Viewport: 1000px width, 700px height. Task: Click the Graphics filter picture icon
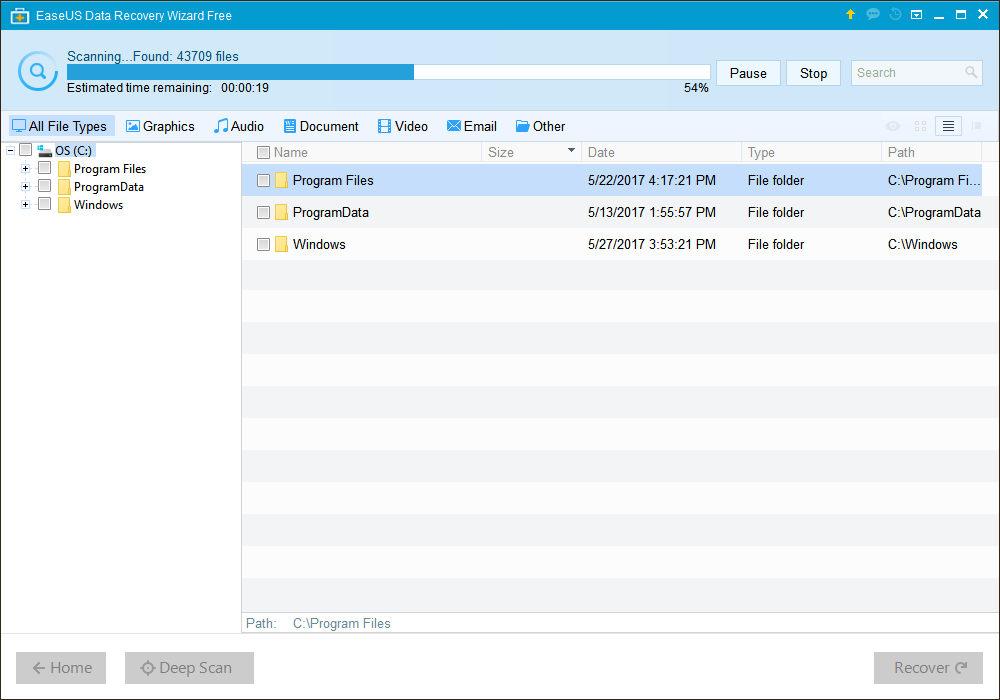coord(133,126)
